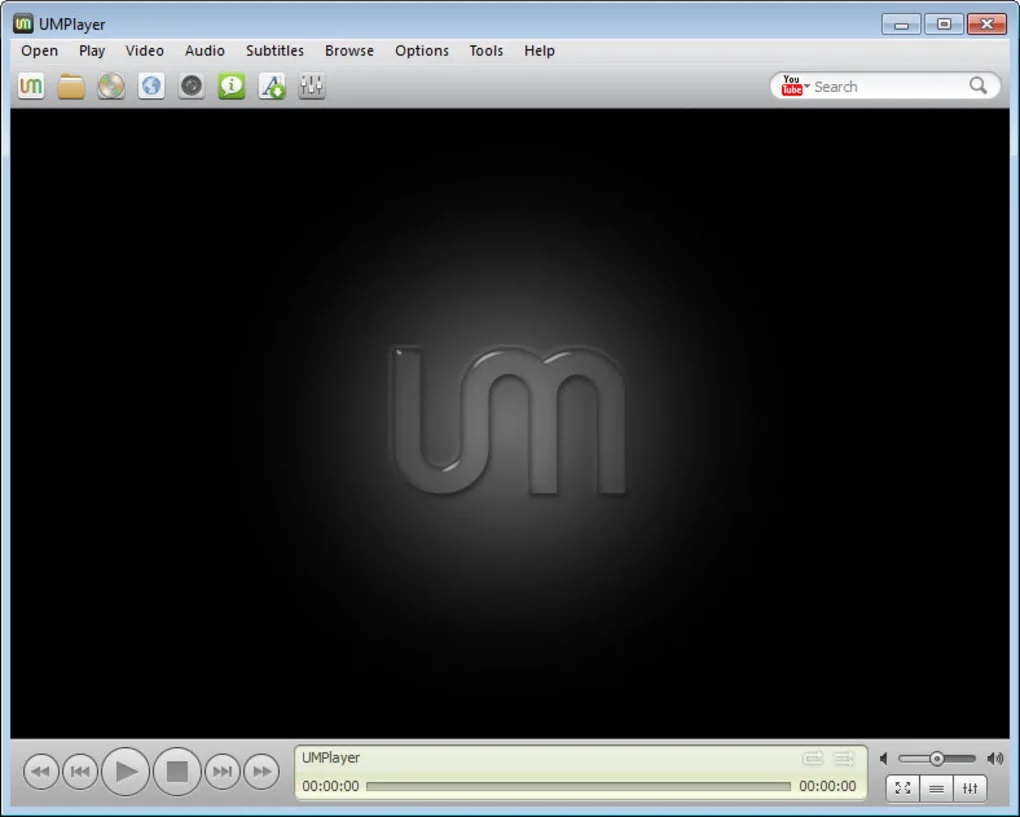Open a disc using the CD icon
Viewport: 1020px width, 817px height.
[111, 86]
